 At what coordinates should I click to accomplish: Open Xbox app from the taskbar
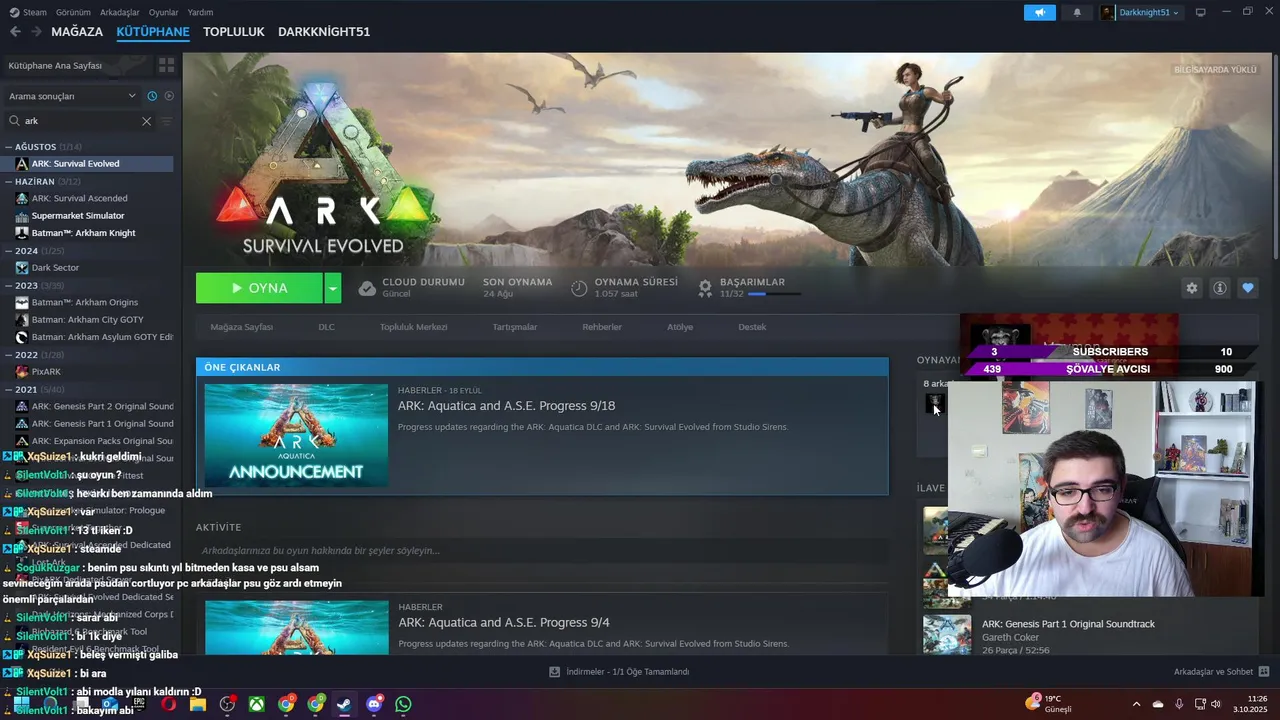click(x=257, y=704)
